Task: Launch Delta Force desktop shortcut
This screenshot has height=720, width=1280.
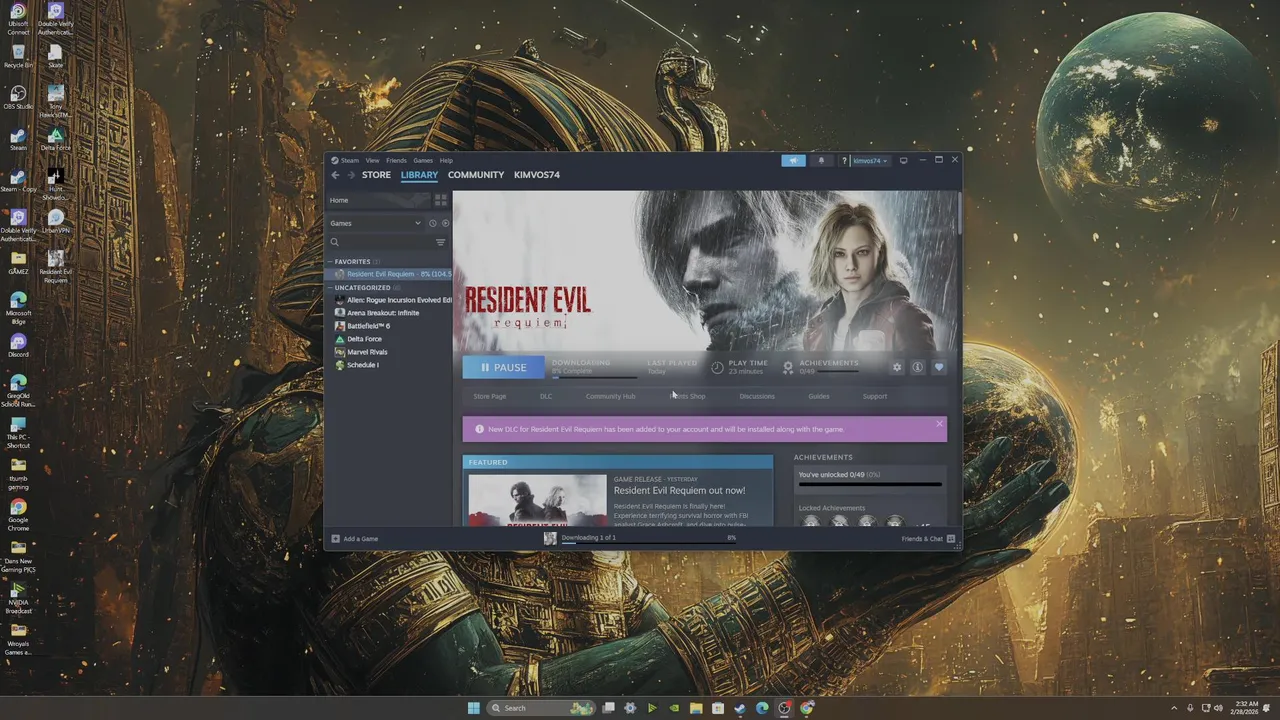Action: point(56,139)
